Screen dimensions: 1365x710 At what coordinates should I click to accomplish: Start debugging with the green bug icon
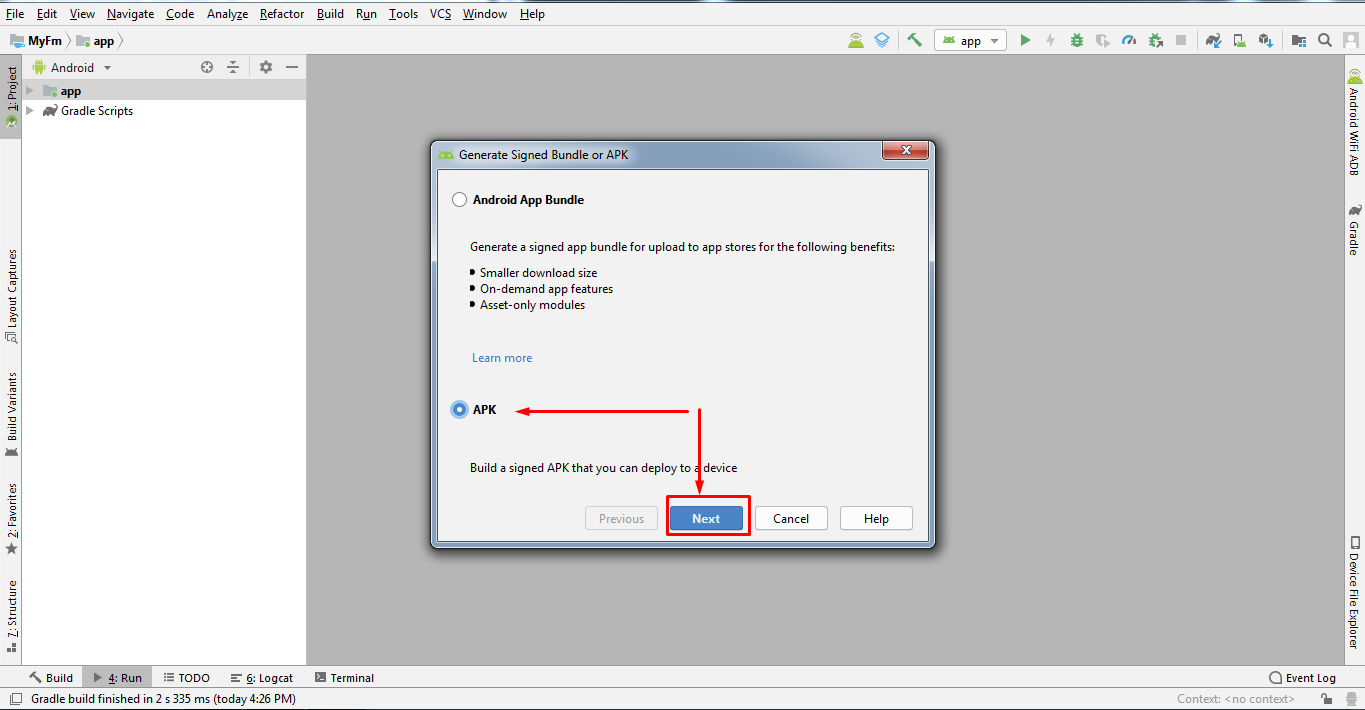pyautogui.click(x=1077, y=41)
